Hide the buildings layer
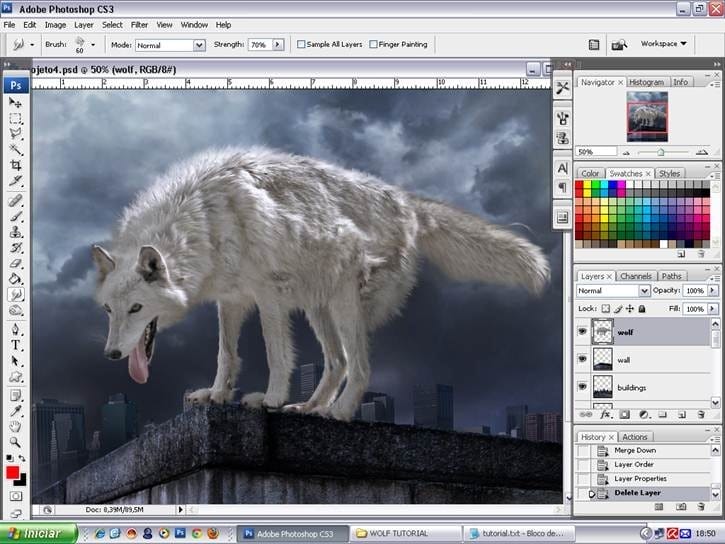 pos(583,386)
